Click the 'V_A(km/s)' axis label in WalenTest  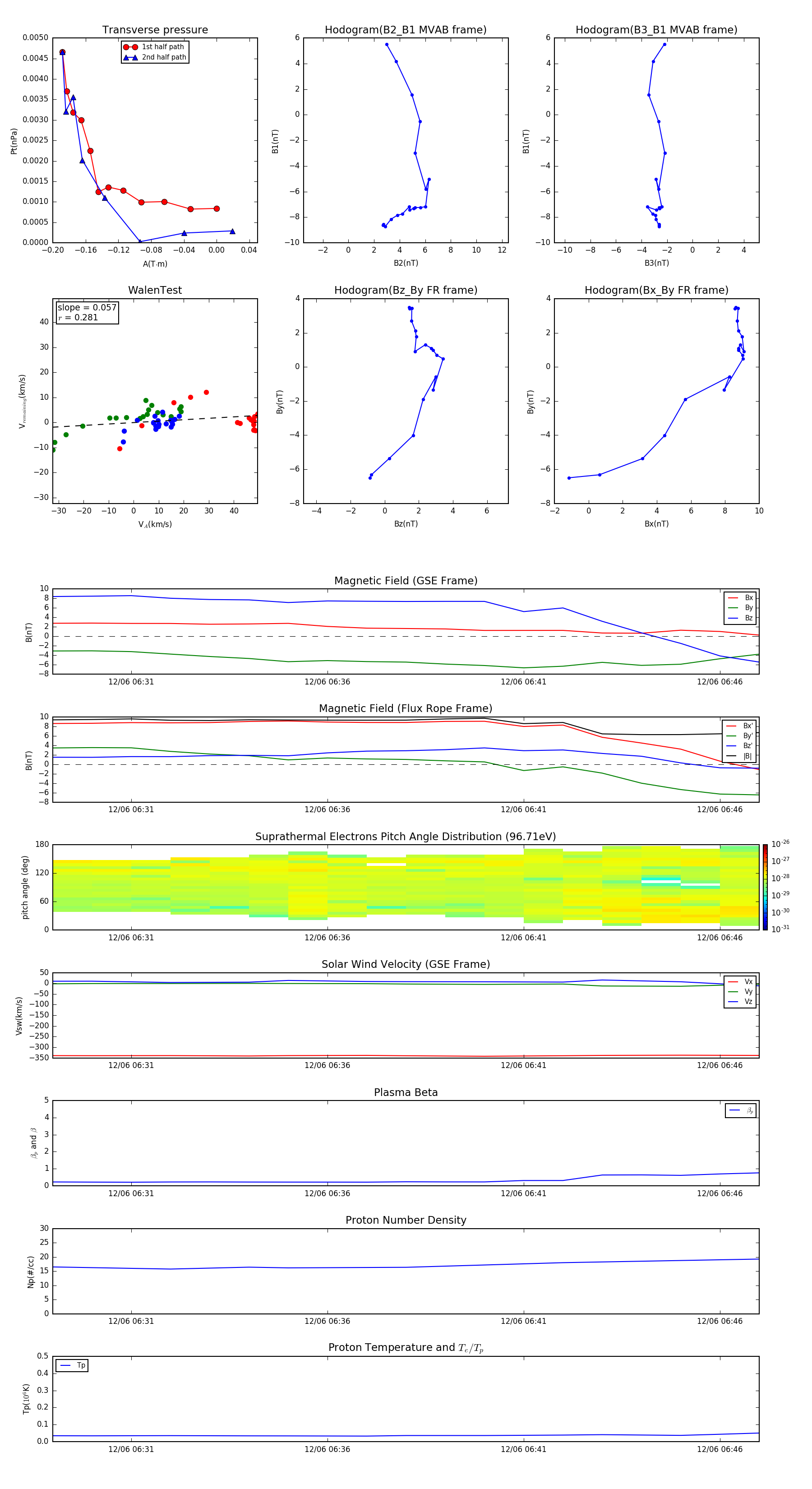[x=155, y=524]
